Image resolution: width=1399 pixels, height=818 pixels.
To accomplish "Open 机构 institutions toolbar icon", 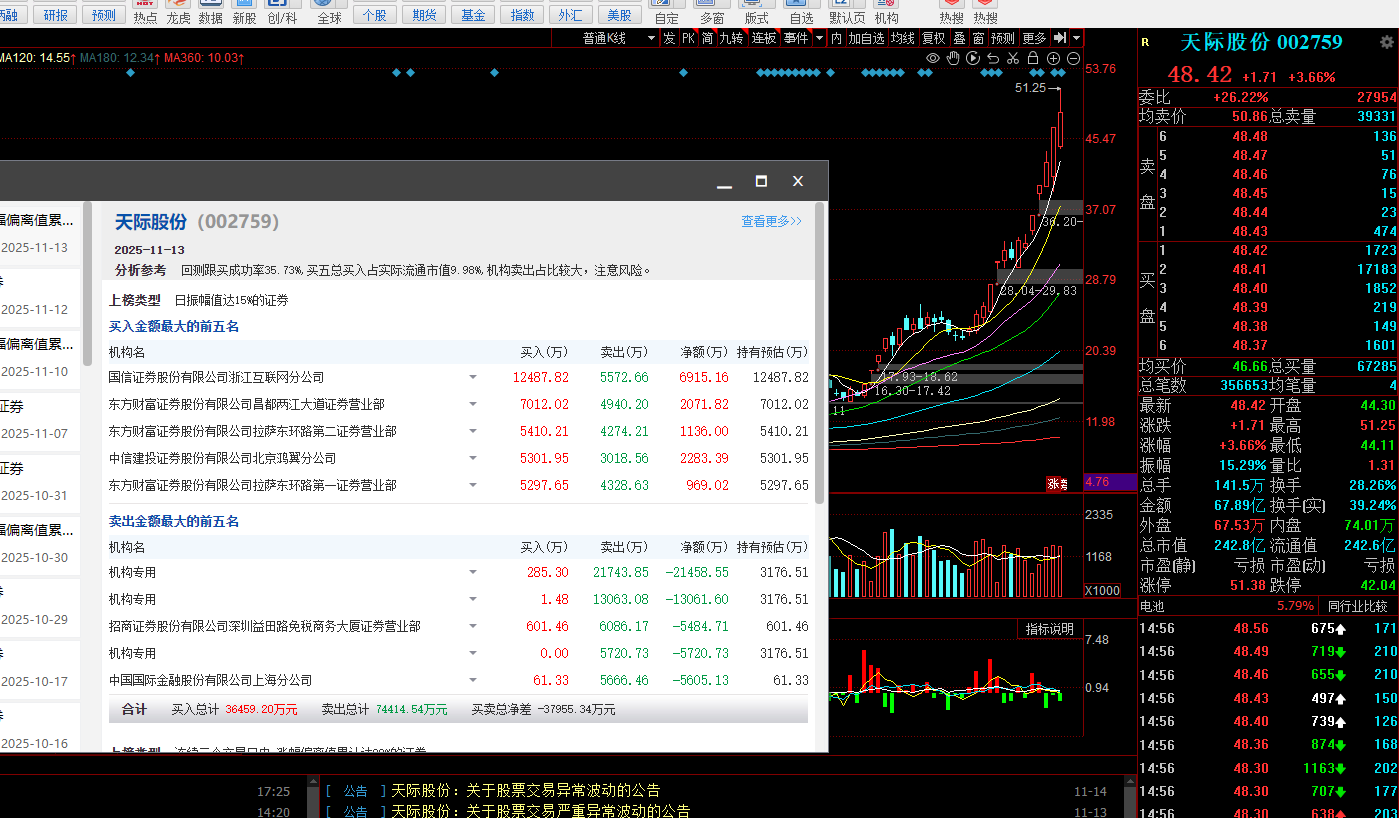I will [x=886, y=12].
